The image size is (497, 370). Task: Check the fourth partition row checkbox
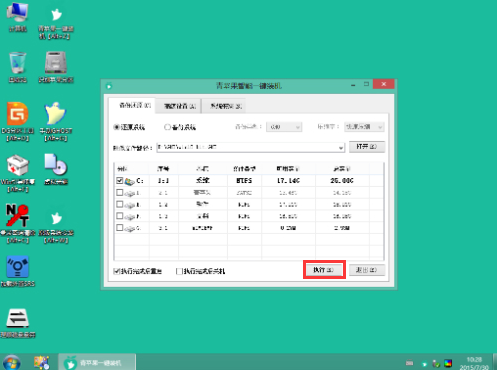120,216
